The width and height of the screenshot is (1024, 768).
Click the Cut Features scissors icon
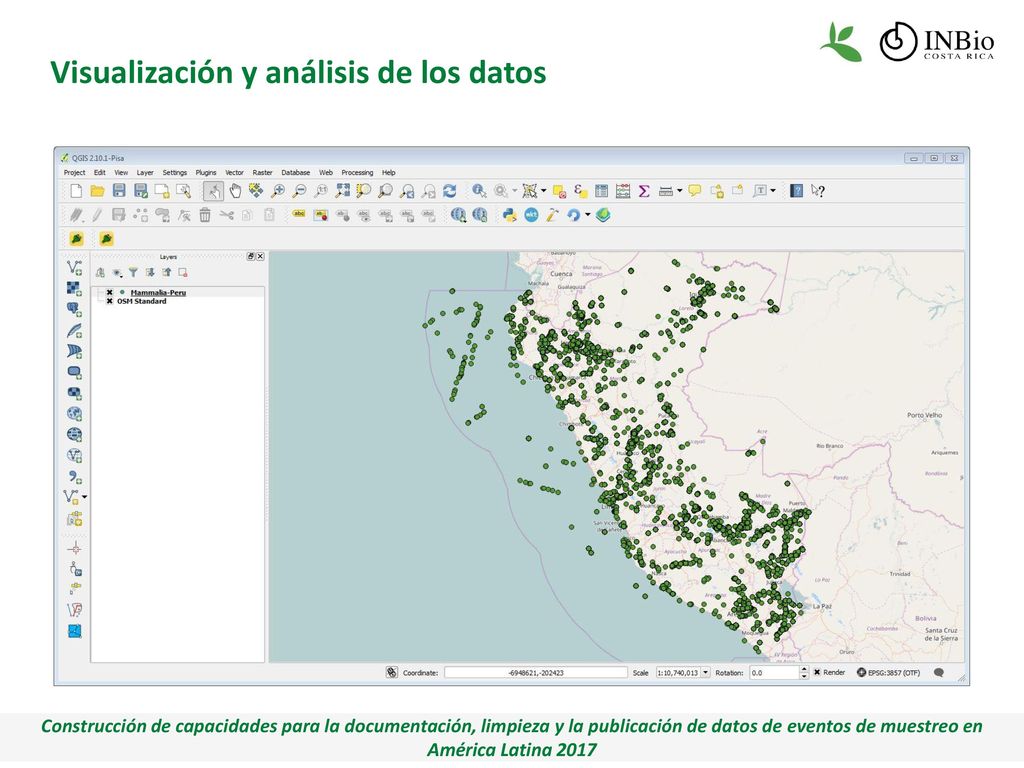click(227, 215)
